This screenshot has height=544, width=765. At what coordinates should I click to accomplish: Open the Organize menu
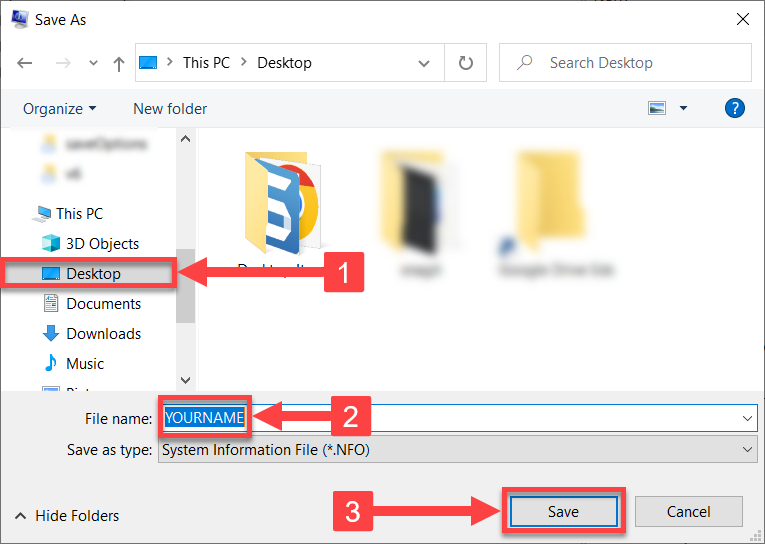coord(60,108)
